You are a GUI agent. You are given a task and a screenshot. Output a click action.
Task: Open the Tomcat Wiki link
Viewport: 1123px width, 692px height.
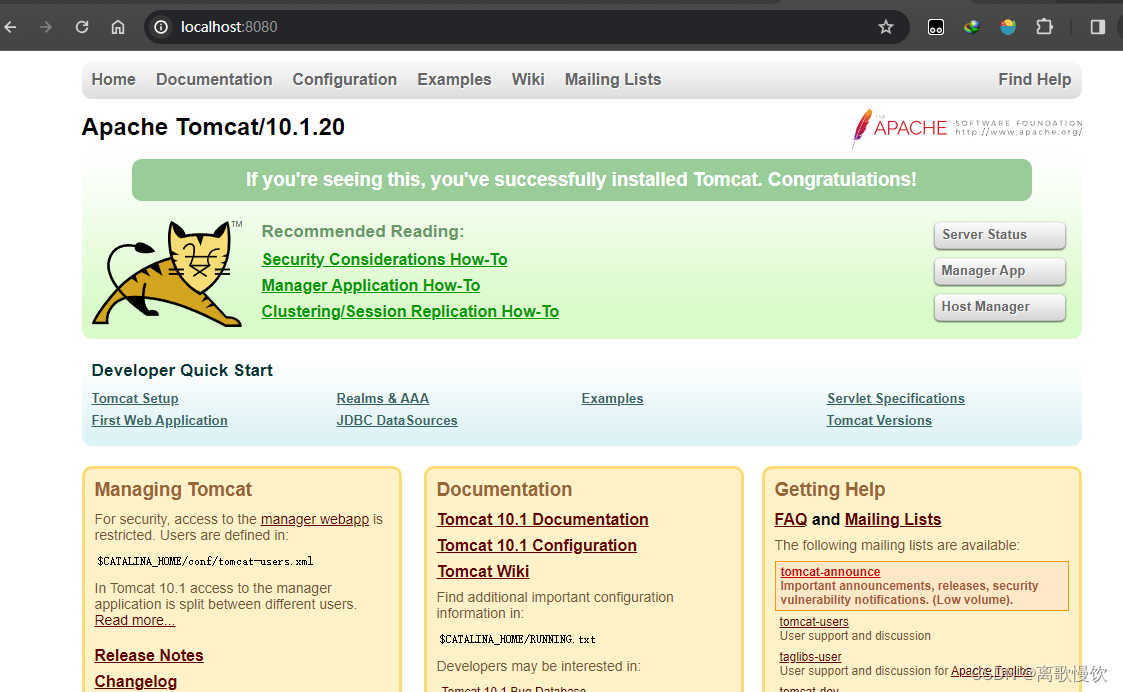[483, 572]
